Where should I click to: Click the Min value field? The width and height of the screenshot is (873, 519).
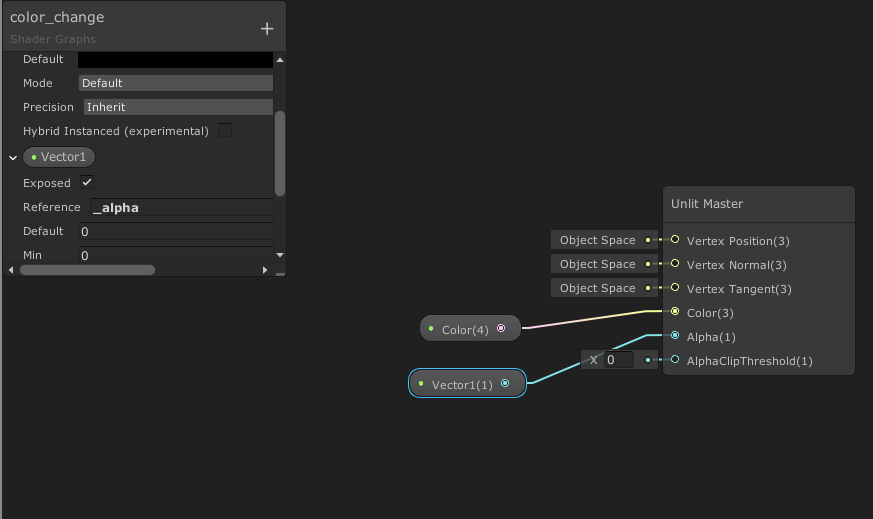point(175,255)
